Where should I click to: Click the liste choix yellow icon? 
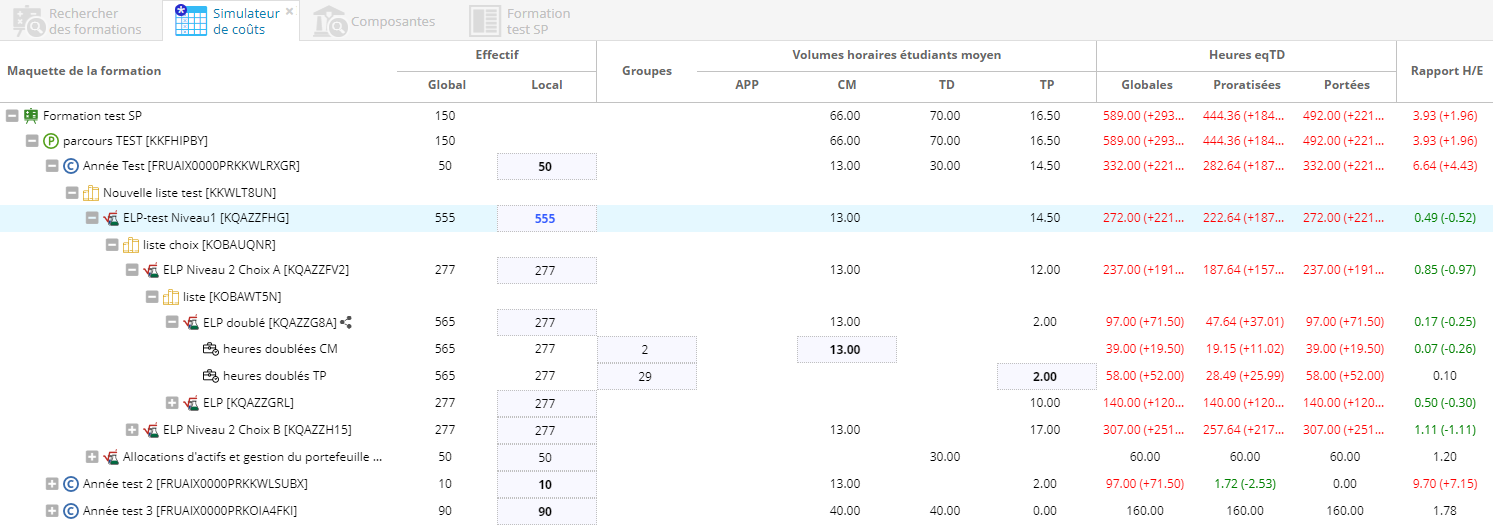131,244
